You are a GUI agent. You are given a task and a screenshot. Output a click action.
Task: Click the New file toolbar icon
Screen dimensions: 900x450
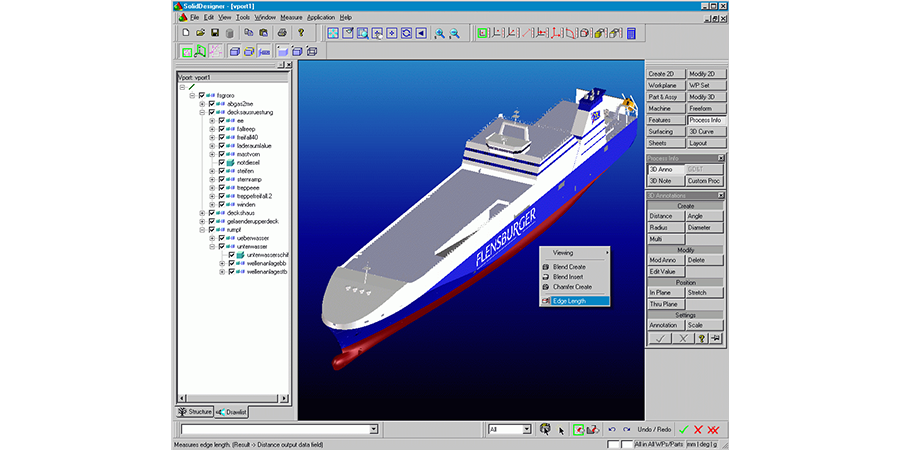tap(186, 33)
